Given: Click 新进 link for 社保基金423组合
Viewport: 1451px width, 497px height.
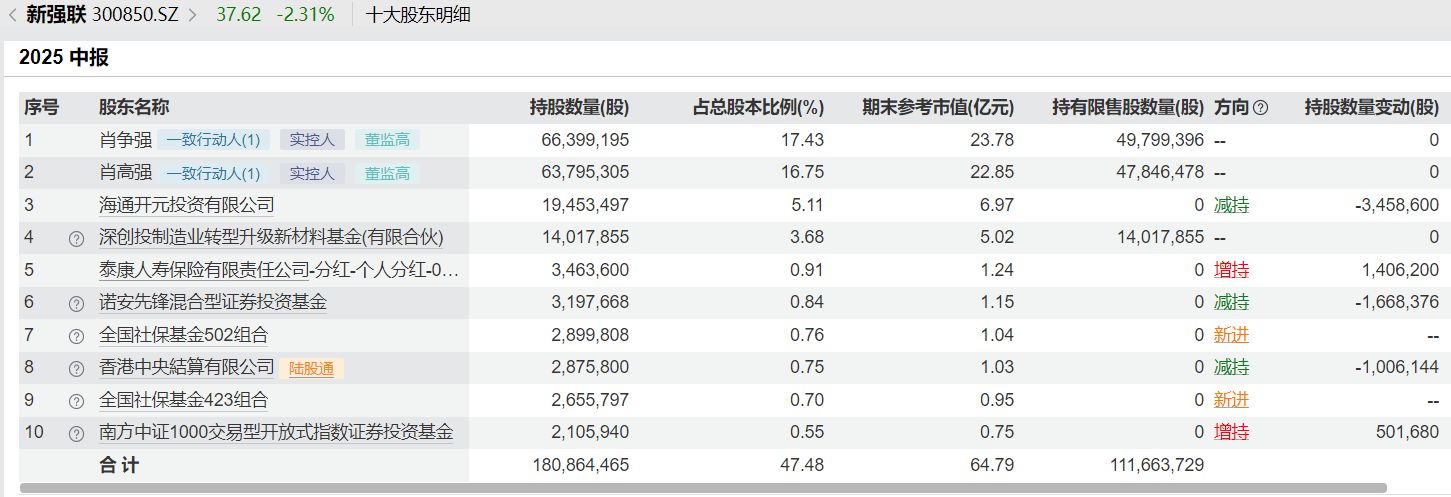Looking at the screenshot, I should coord(1231,401).
